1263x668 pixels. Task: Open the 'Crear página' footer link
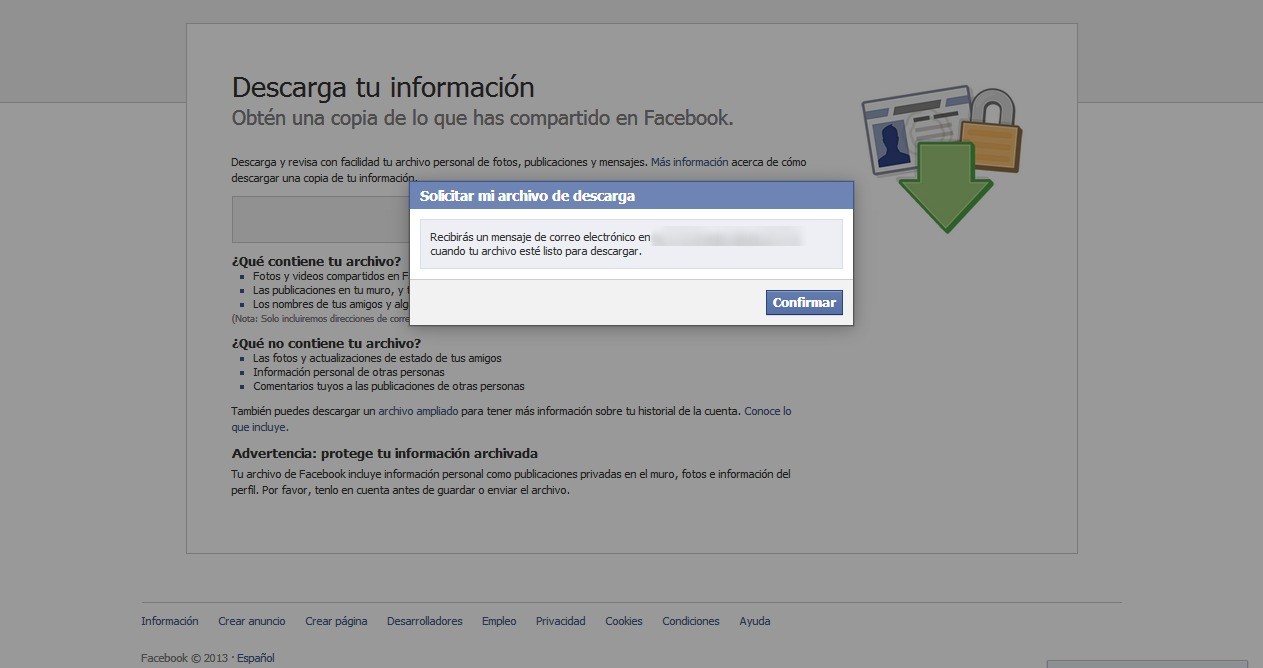click(x=336, y=621)
